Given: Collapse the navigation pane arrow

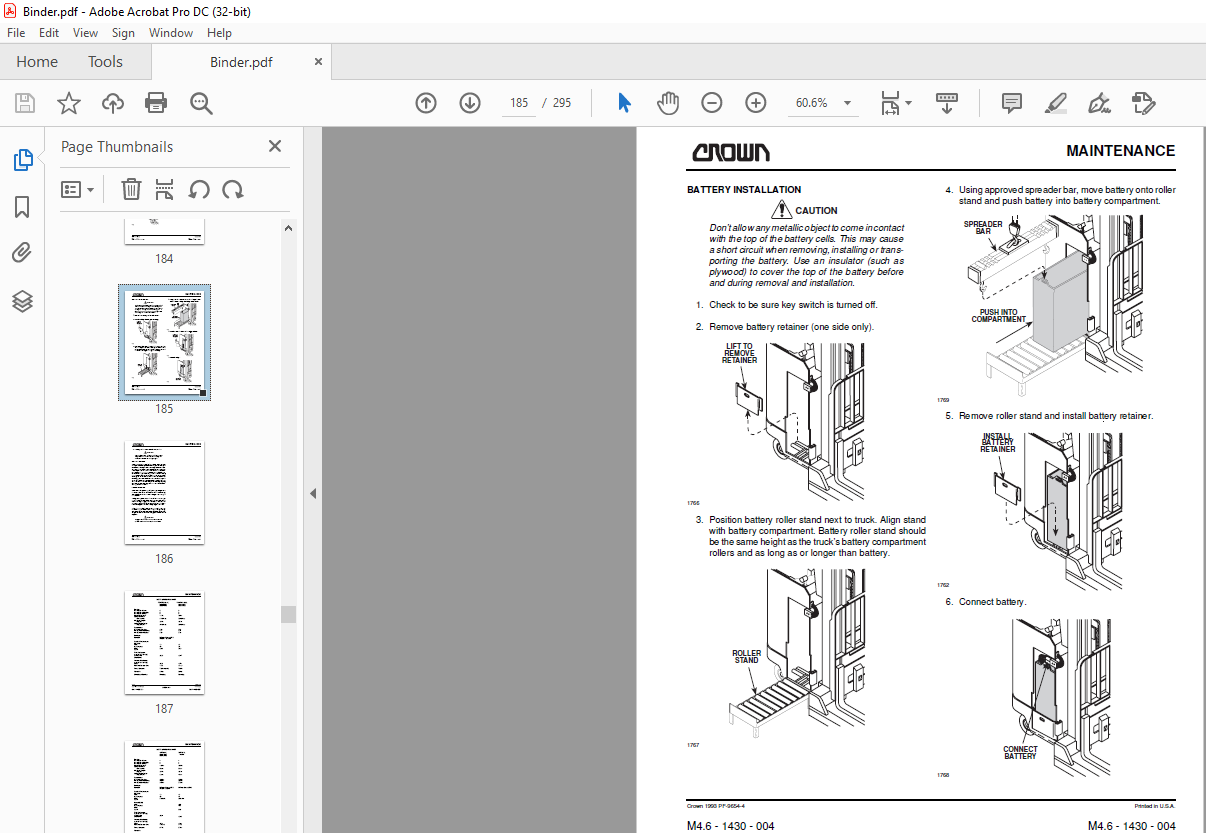Looking at the screenshot, I should 312,493.
